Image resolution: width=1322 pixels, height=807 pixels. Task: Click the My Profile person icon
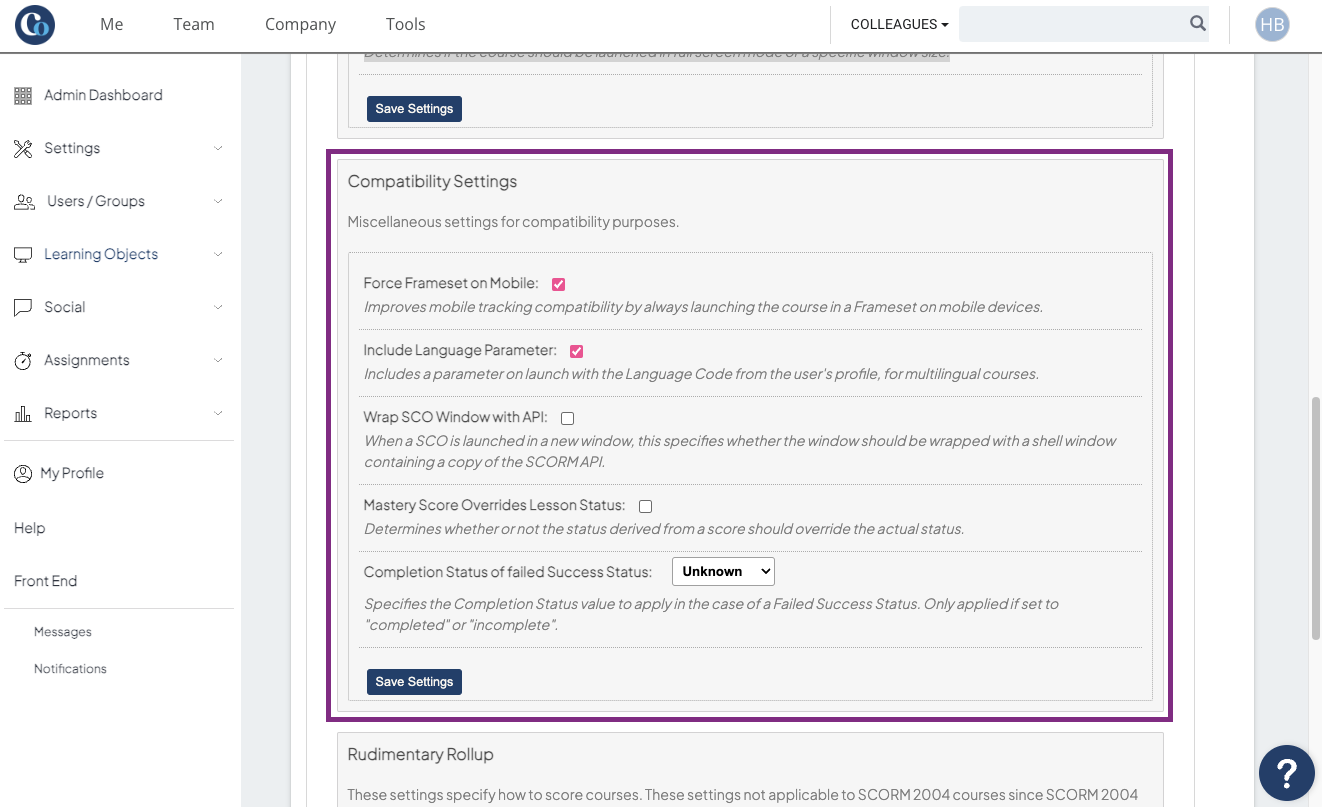pyautogui.click(x=23, y=473)
